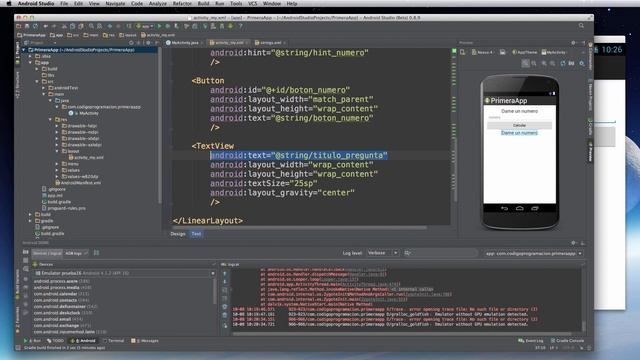Open the TODO tool window button
Screen dimensions: 640x360
coord(56,340)
